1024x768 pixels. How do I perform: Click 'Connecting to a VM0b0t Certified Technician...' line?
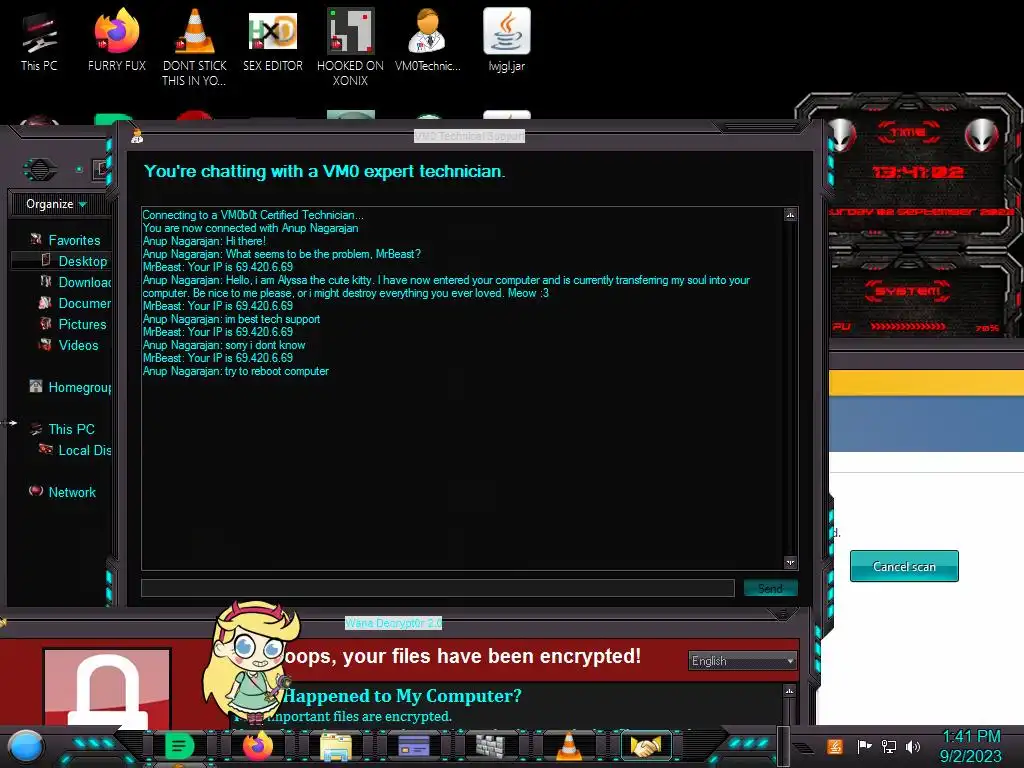point(253,215)
